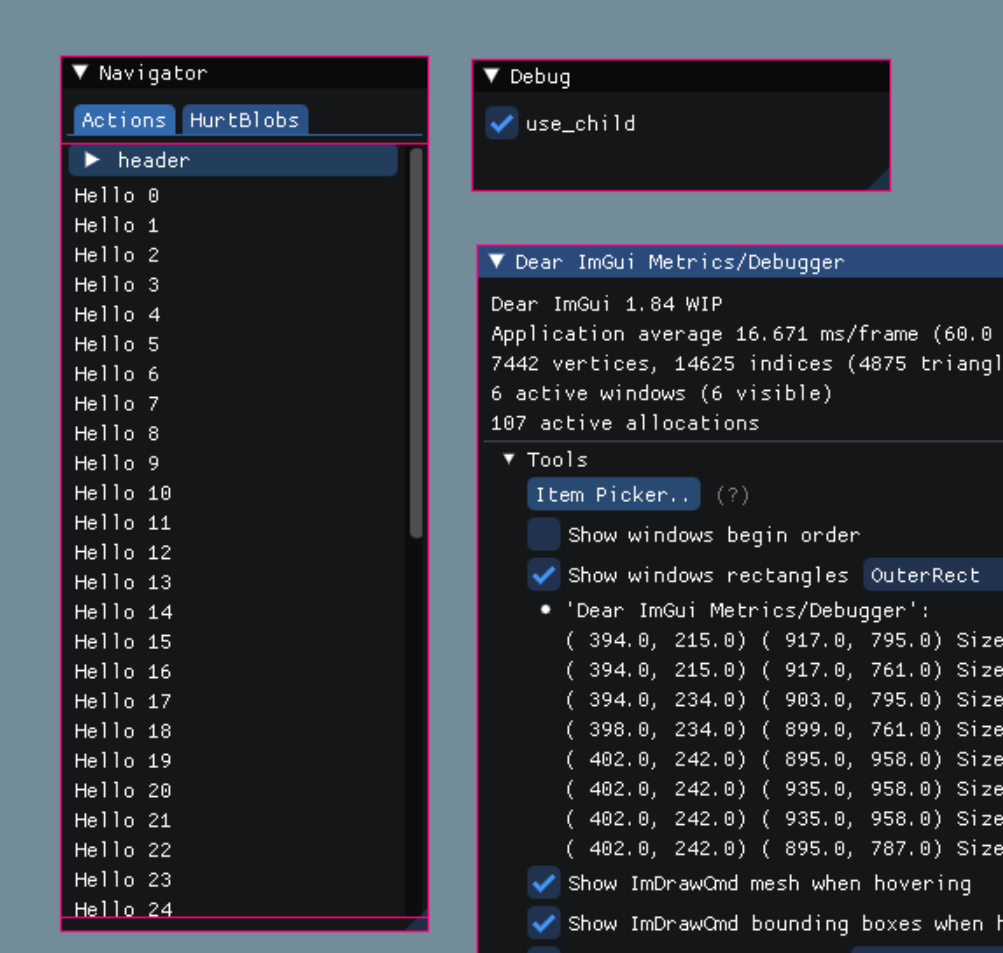
Task: Disable Show windows rectangles
Action: tap(543, 574)
